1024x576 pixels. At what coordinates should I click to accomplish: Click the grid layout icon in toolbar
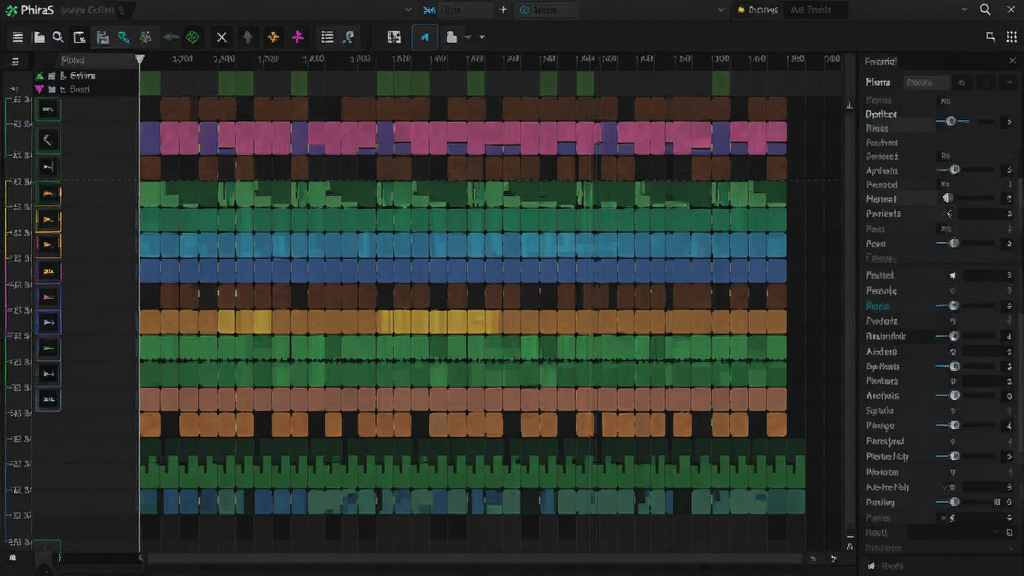[394, 37]
